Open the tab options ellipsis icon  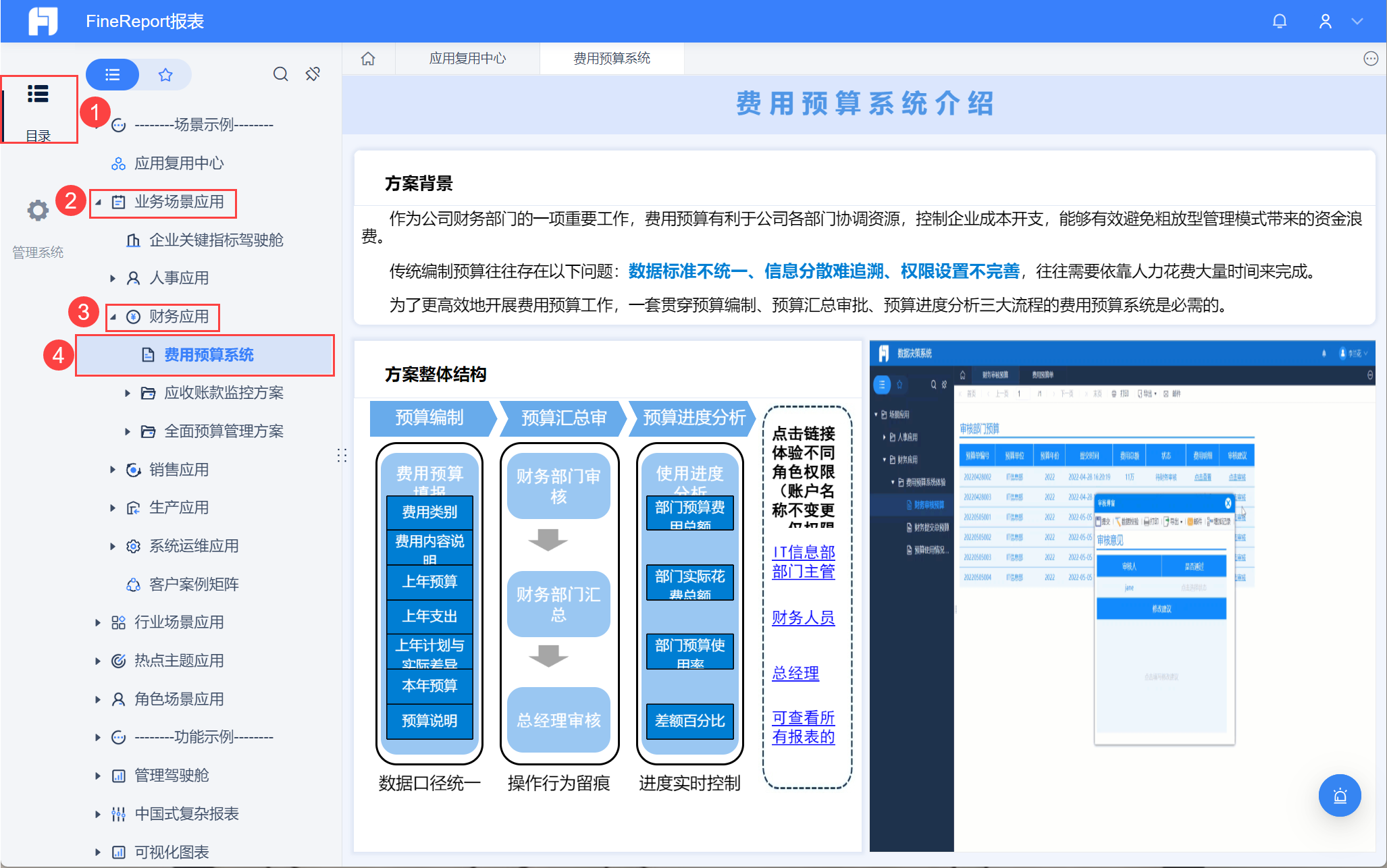click(x=1370, y=59)
